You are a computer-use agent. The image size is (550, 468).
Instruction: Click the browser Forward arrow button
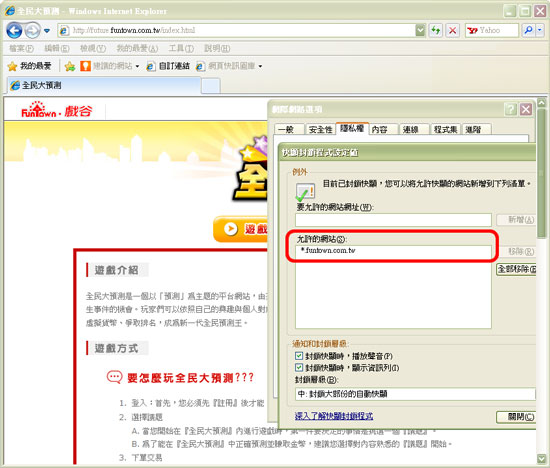point(33,31)
